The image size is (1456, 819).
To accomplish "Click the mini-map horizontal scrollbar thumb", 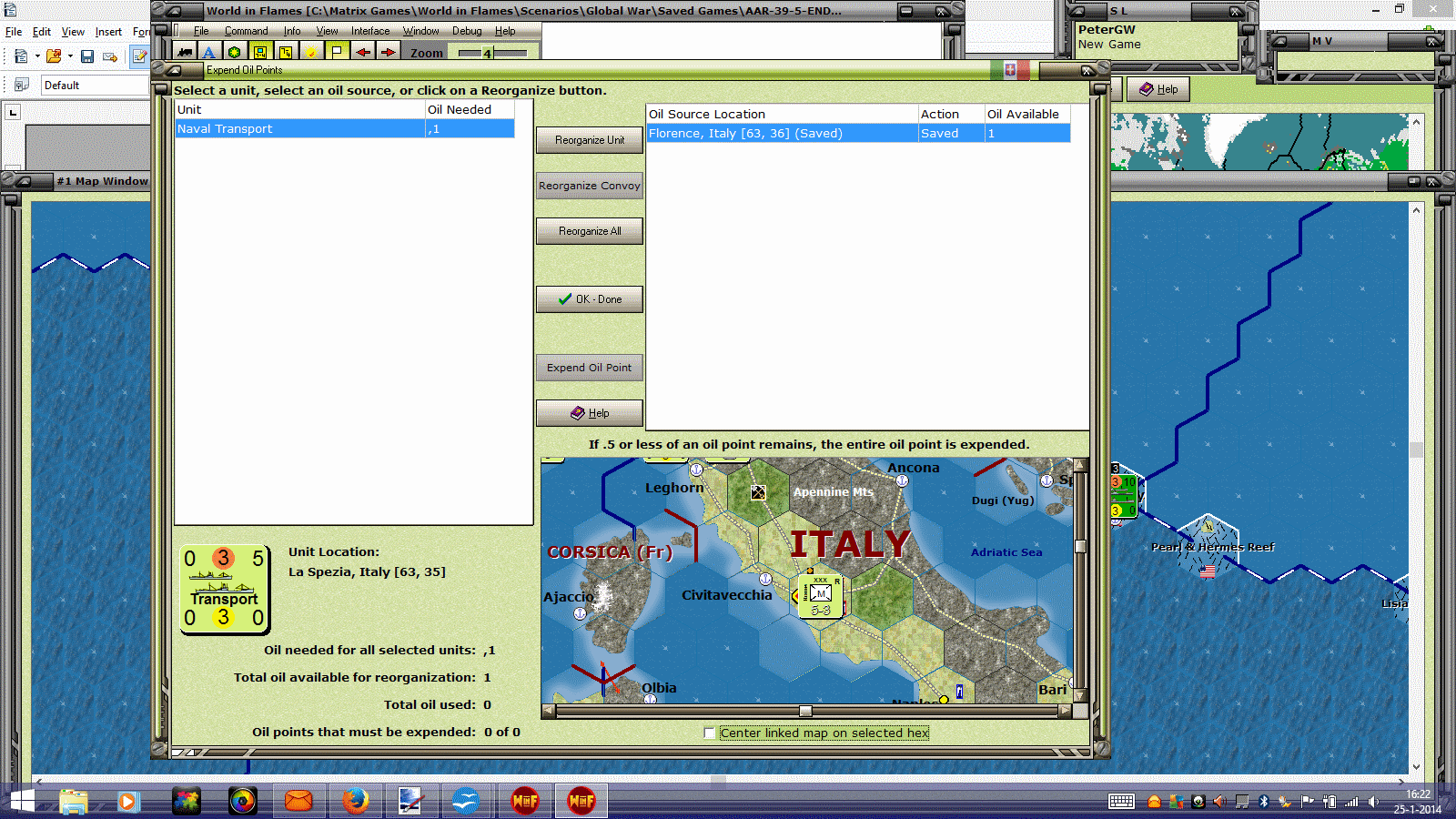I will [x=805, y=711].
